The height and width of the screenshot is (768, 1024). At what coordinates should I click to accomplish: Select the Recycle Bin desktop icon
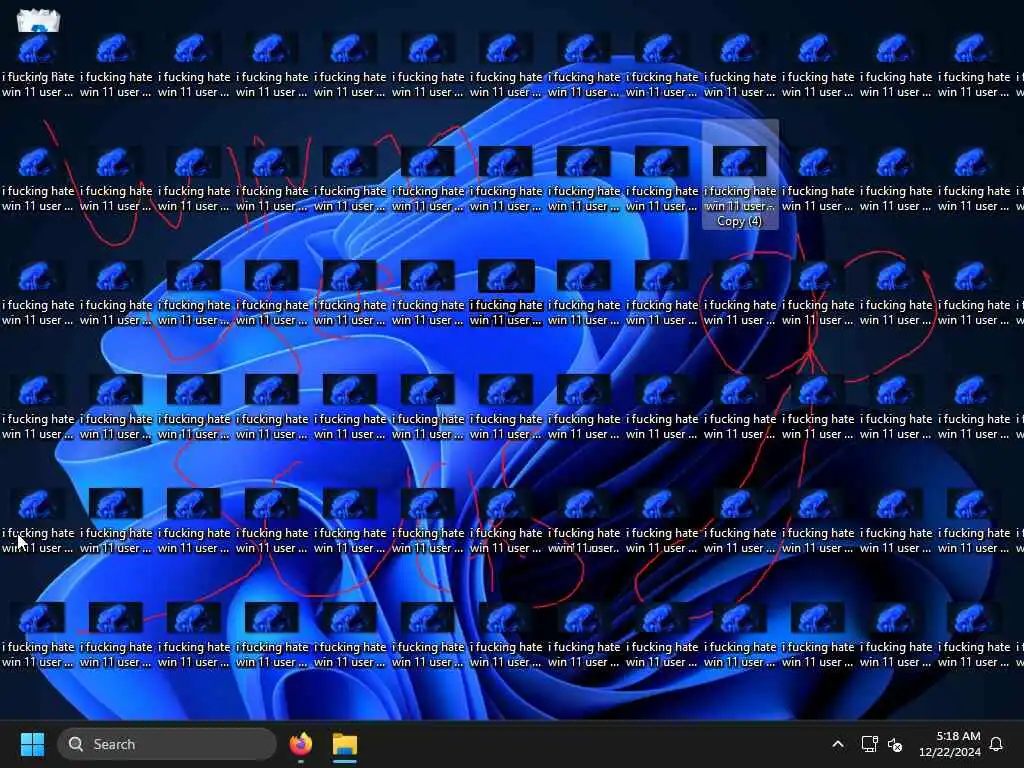tap(38, 21)
